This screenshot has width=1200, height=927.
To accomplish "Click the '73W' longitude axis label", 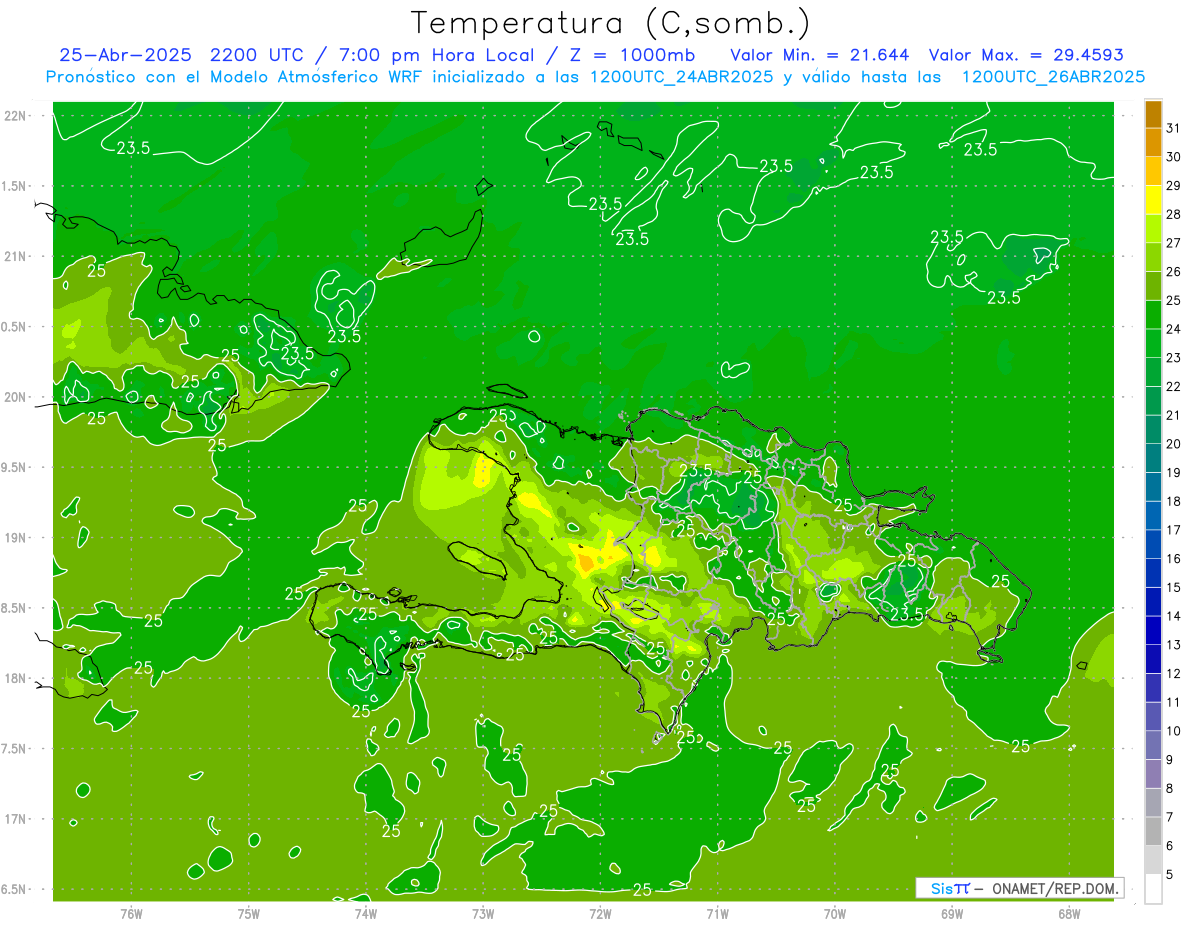I will pyautogui.click(x=483, y=914).
